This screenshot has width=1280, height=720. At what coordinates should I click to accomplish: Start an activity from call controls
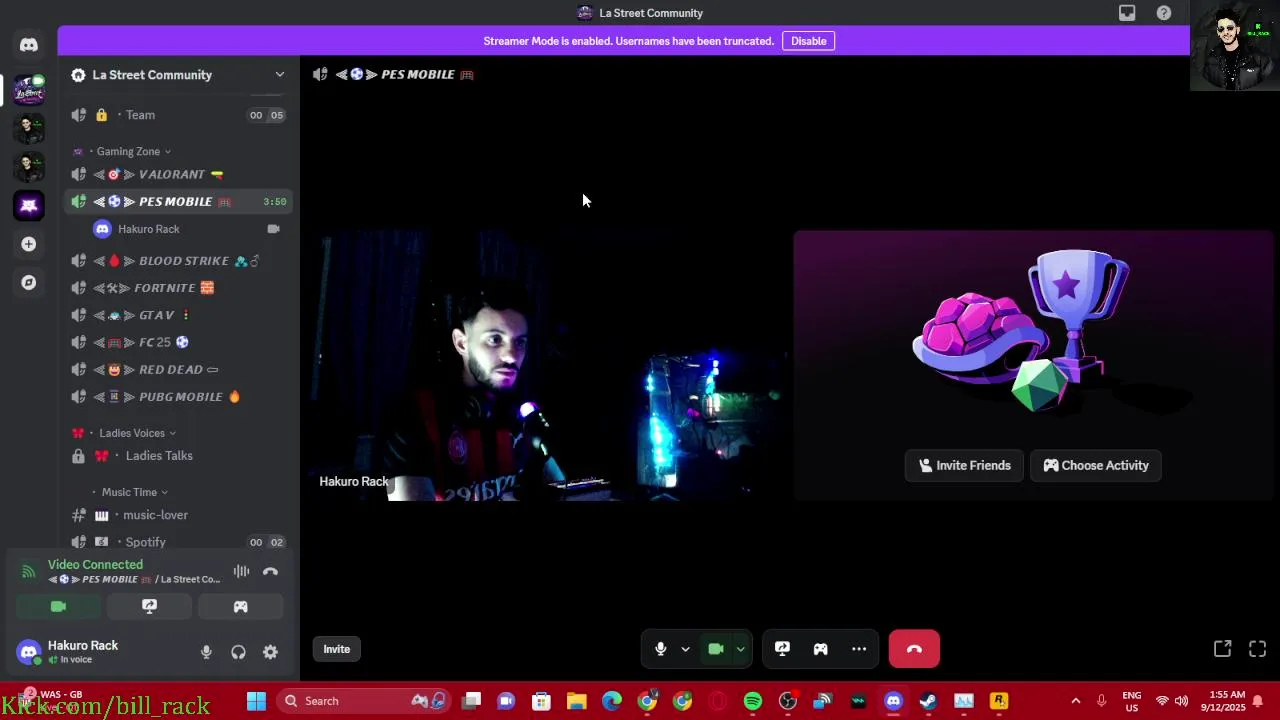tap(820, 649)
